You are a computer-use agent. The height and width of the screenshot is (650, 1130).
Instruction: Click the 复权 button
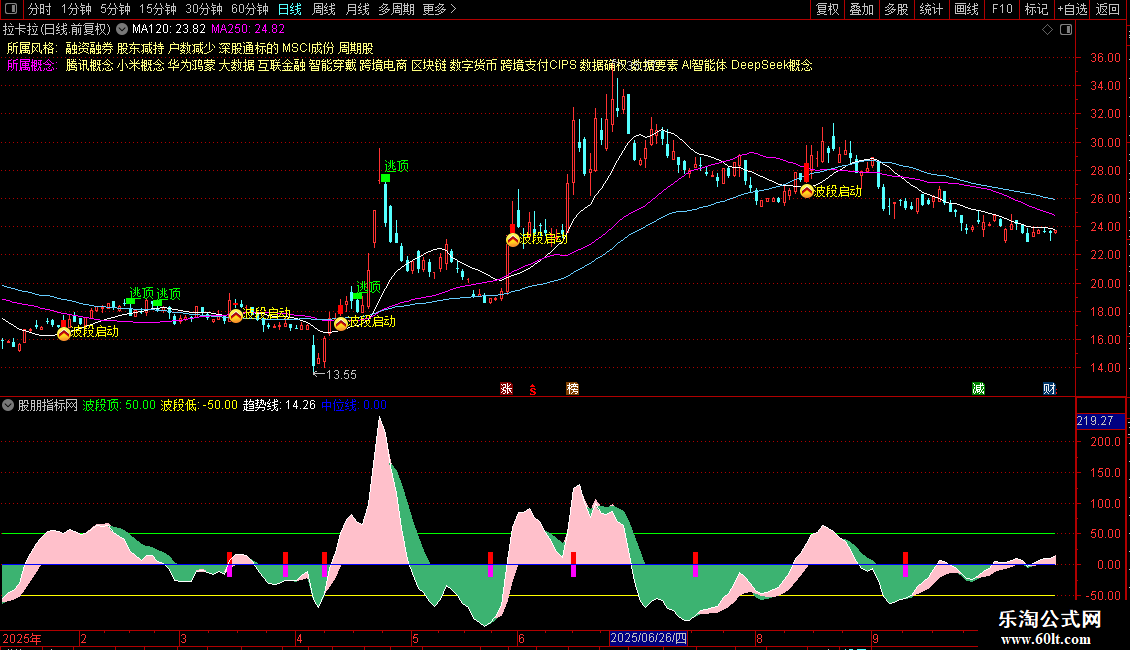click(827, 9)
